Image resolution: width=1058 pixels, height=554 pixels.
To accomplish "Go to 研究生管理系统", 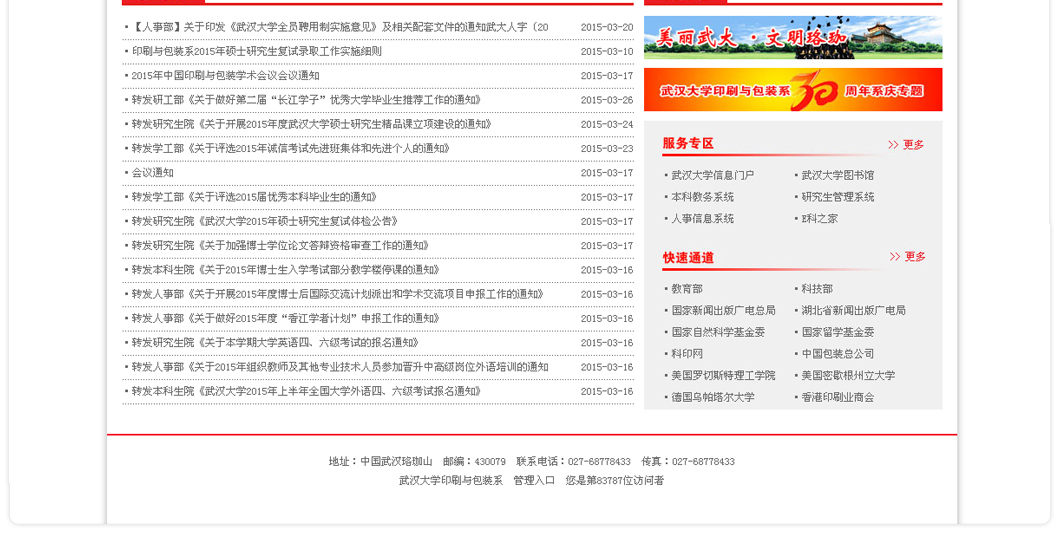I will pos(837,197).
